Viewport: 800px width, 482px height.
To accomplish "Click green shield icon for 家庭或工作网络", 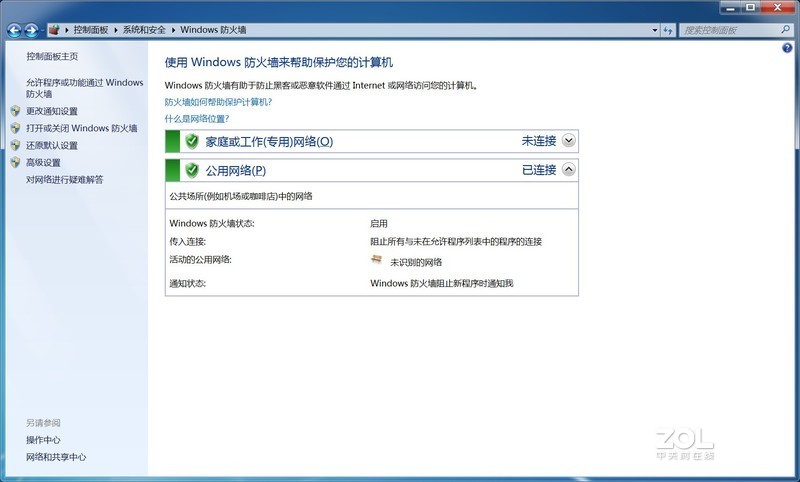I will tap(192, 141).
